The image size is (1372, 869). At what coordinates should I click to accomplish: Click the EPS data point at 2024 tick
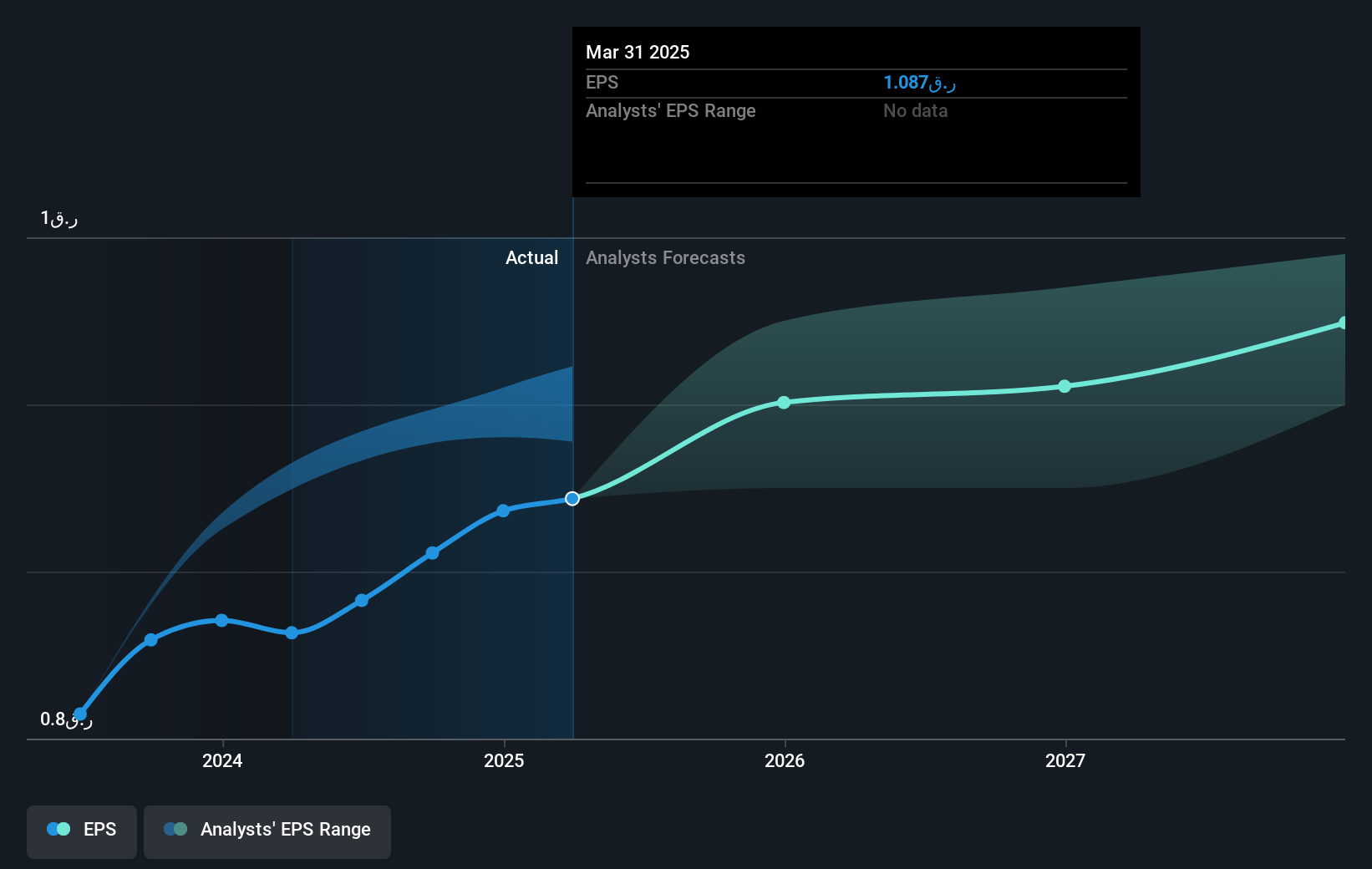(221, 620)
